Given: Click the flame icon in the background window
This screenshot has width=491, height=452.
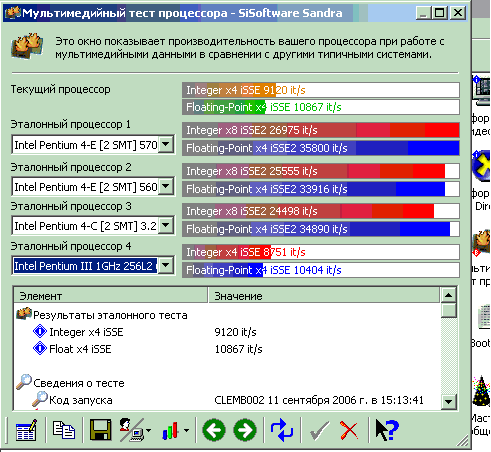Looking at the screenshot, I should point(482,243).
